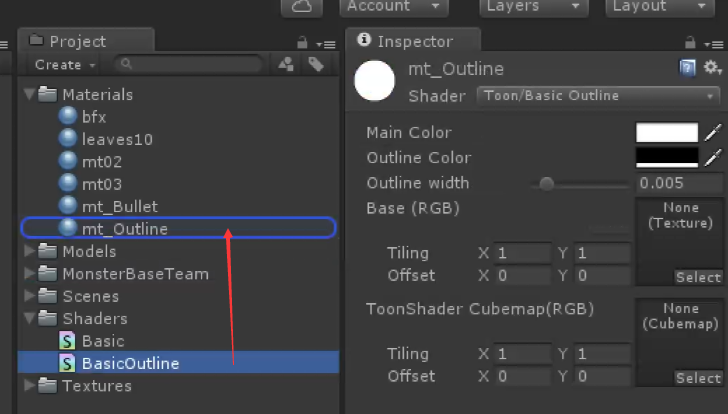728x414 pixels.
Task: Open the Create dropdown in Project
Action: pyautogui.click(x=65, y=65)
